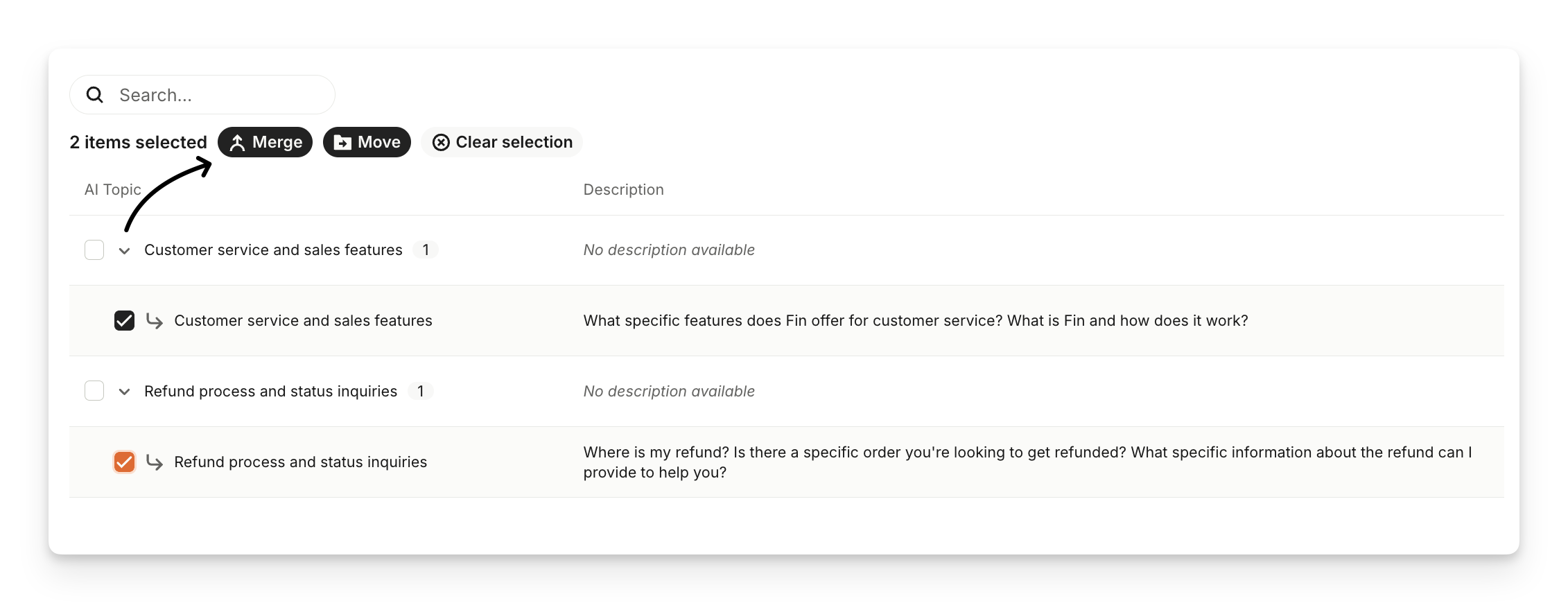Image resolution: width=1568 pixels, height=603 pixels.
Task: Click the count badge beside Customer service topic
Action: pyautogui.click(x=426, y=250)
